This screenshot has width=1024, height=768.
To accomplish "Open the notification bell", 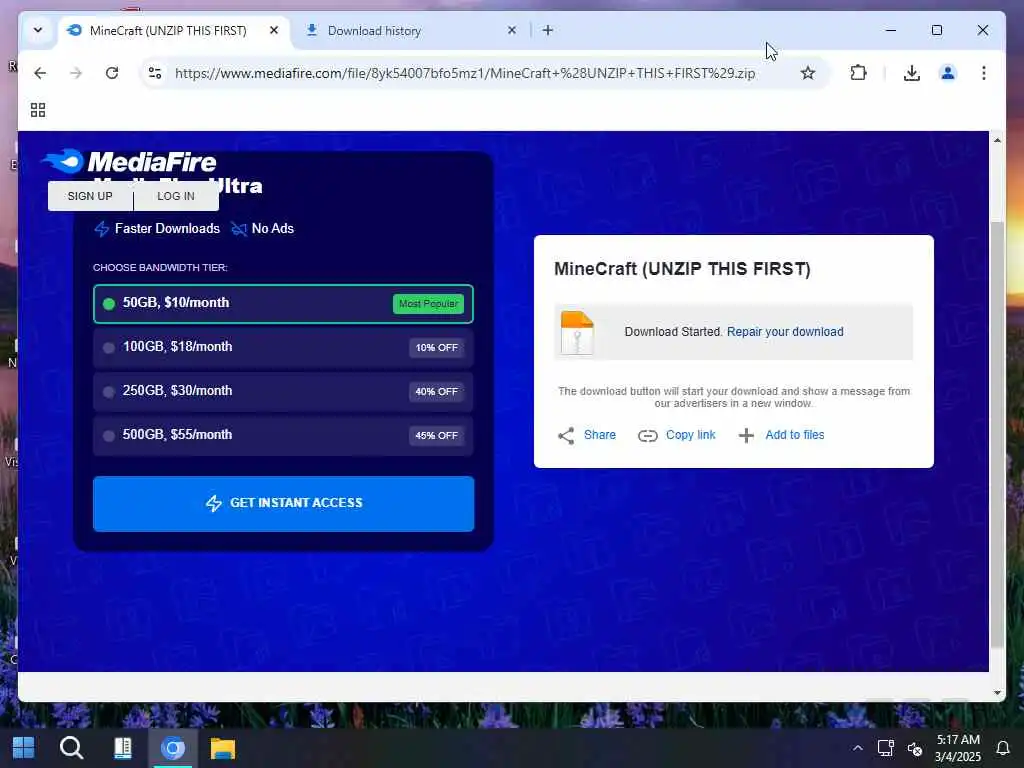I will pos(1002,748).
